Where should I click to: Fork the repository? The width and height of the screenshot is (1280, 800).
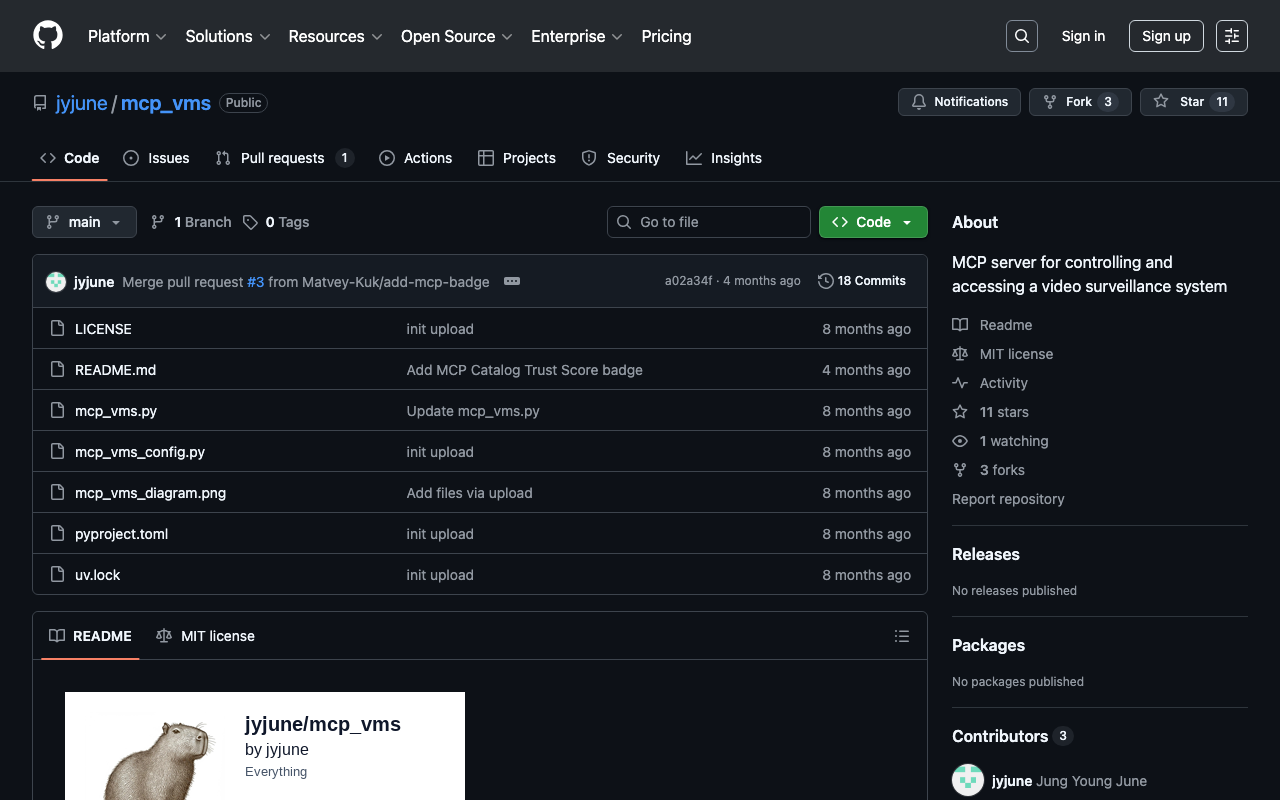(1079, 102)
